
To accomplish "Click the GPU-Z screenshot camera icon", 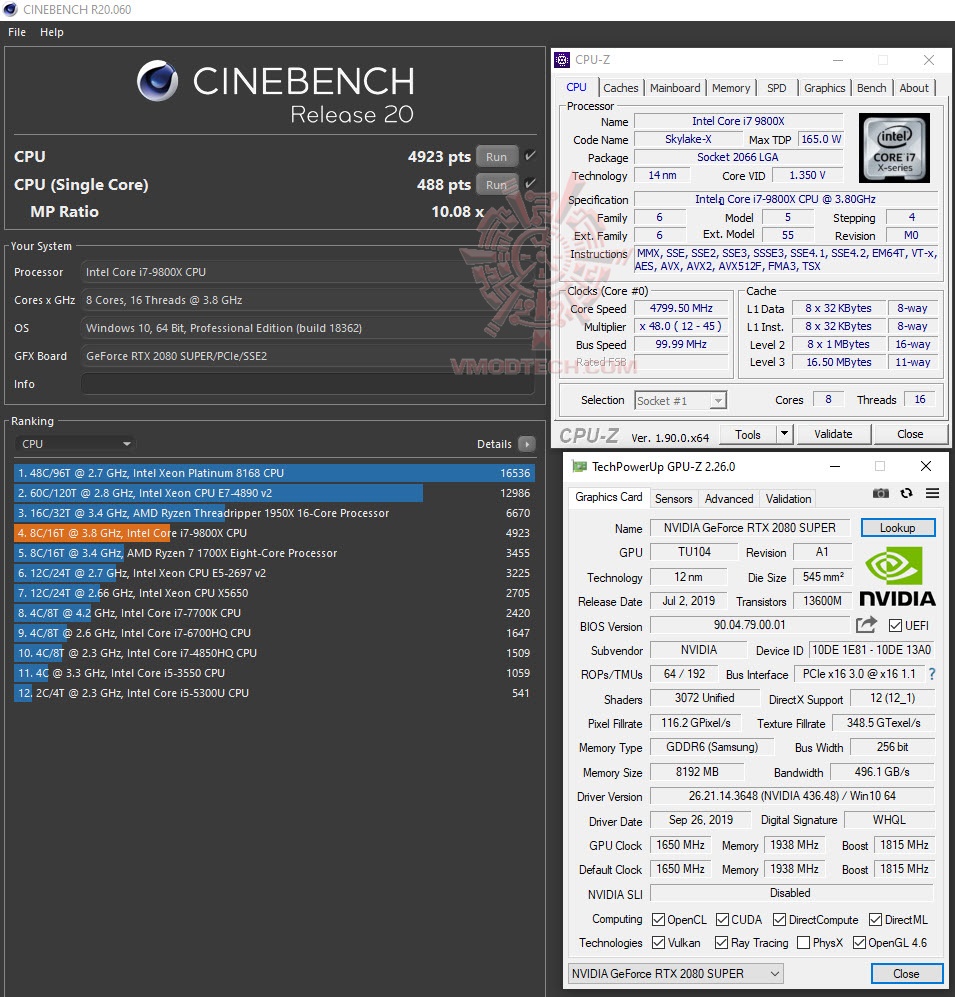I will click(x=881, y=493).
